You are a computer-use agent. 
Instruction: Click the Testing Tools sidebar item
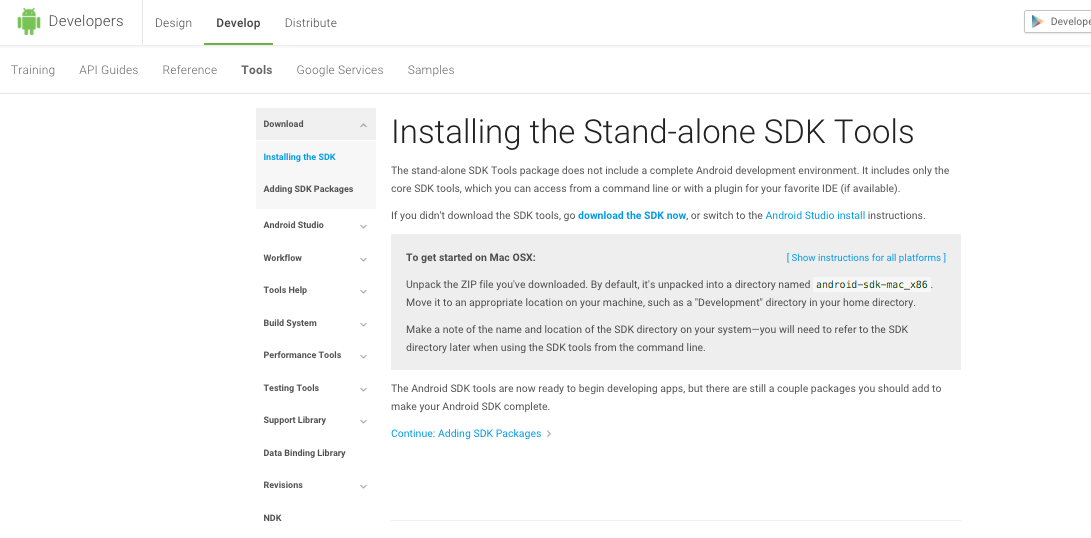pos(291,388)
